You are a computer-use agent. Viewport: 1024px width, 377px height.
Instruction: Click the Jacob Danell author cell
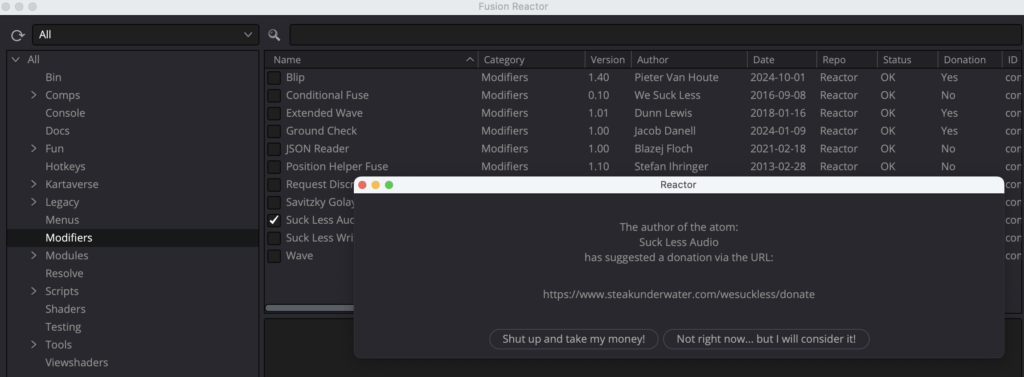pos(665,131)
